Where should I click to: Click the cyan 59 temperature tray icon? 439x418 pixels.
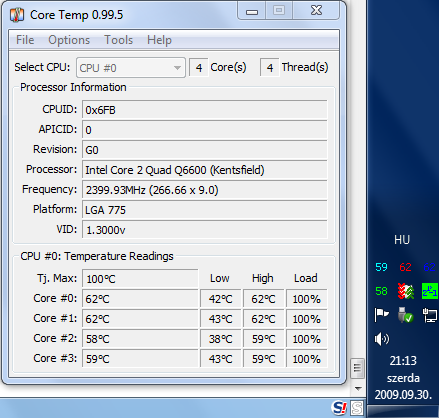click(381, 267)
